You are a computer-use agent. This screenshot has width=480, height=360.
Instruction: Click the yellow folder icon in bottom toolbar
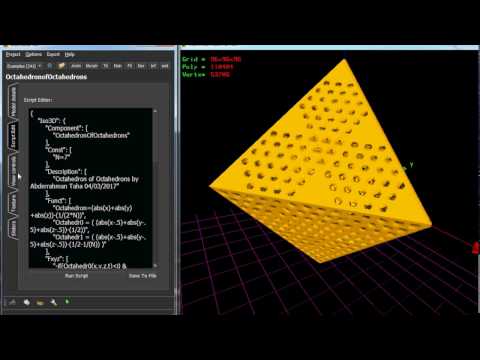tap(40, 302)
